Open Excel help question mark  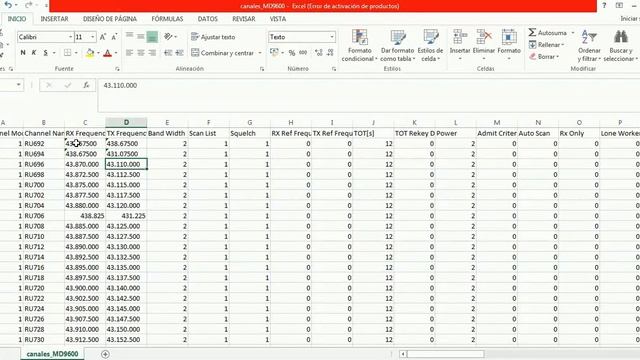604,5
